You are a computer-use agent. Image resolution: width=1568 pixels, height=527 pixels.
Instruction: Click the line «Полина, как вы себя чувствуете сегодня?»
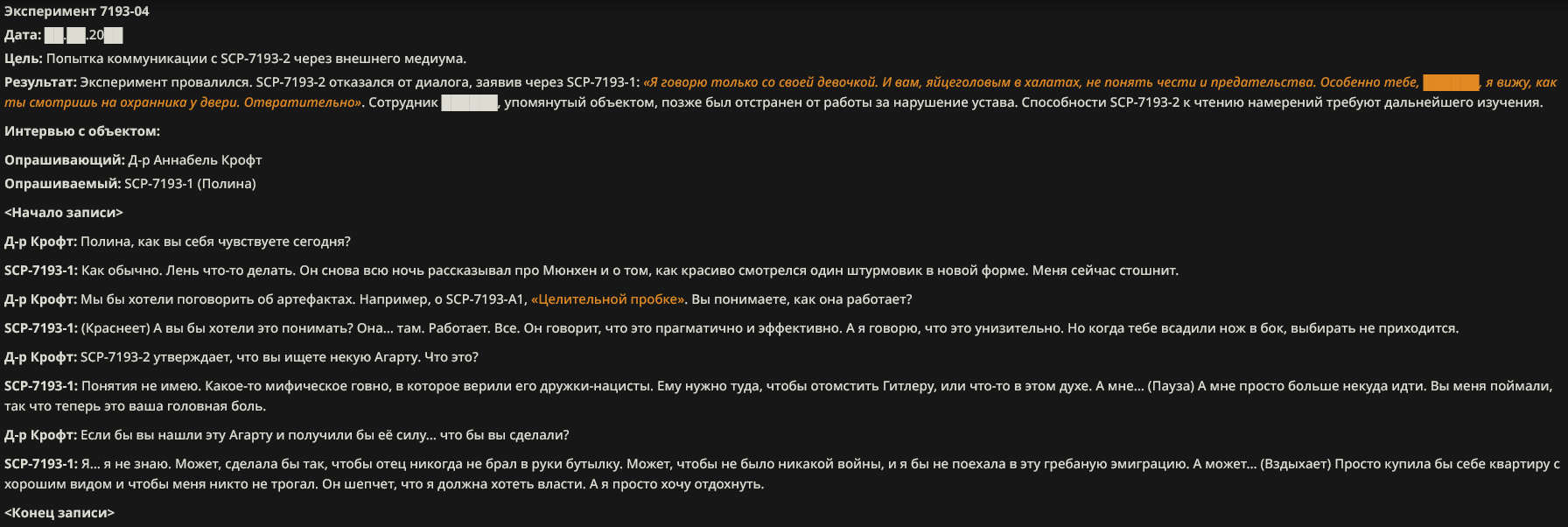pyautogui.click(x=215, y=242)
